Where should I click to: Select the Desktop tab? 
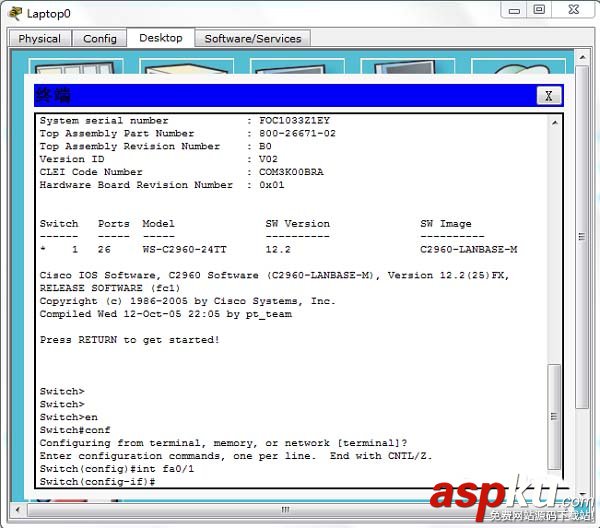pyautogui.click(x=161, y=38)
